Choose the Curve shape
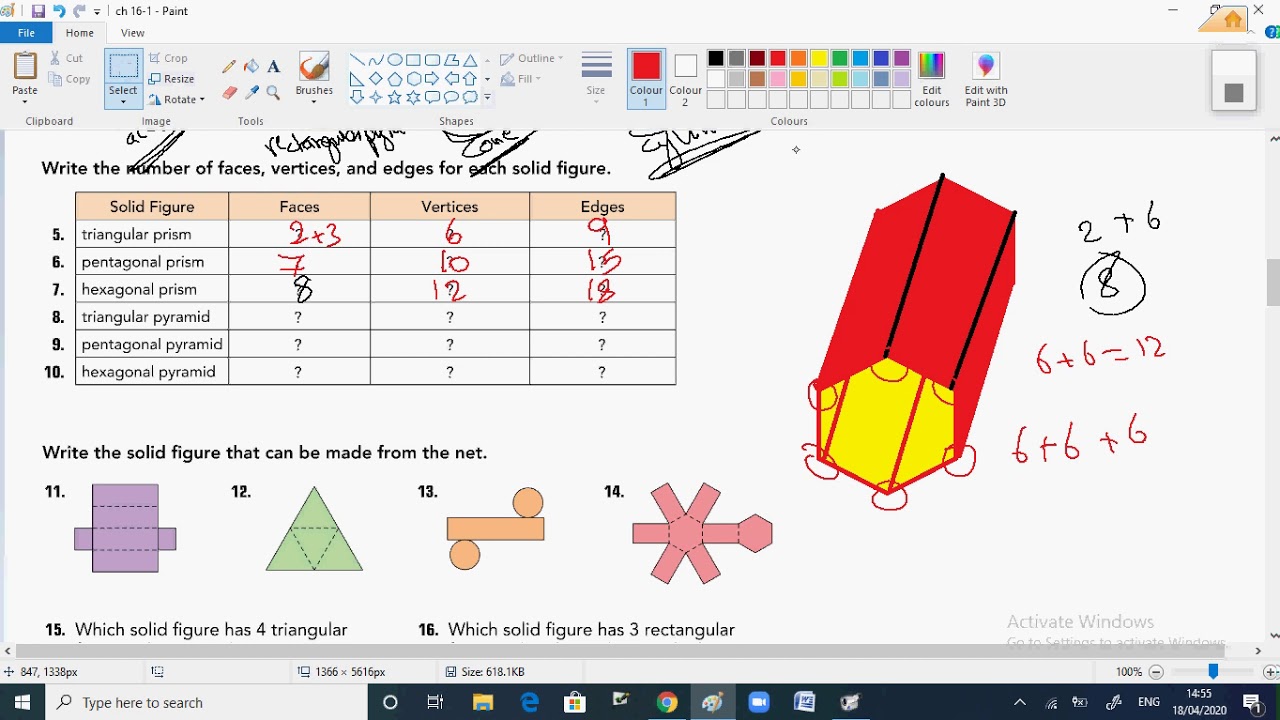 click(x=376, y=60)
